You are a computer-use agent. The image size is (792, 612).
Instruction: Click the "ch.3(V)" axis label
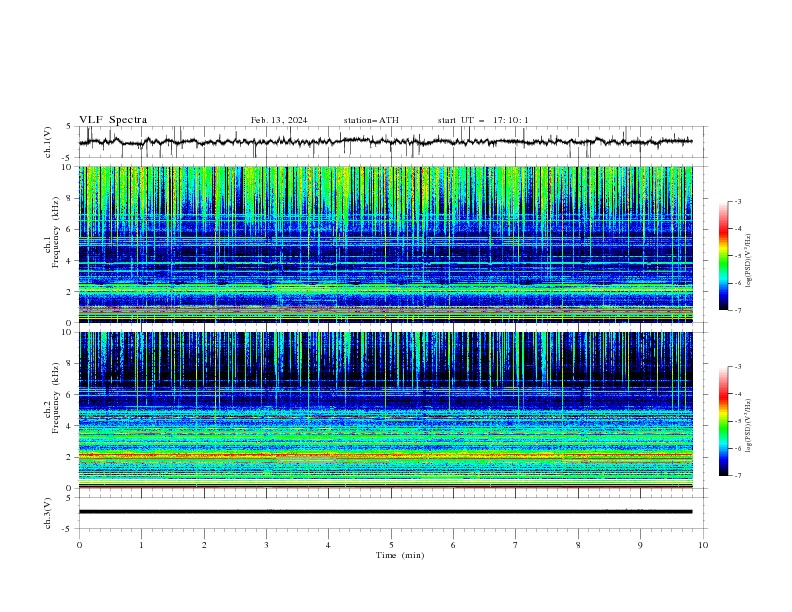point(48,513)
